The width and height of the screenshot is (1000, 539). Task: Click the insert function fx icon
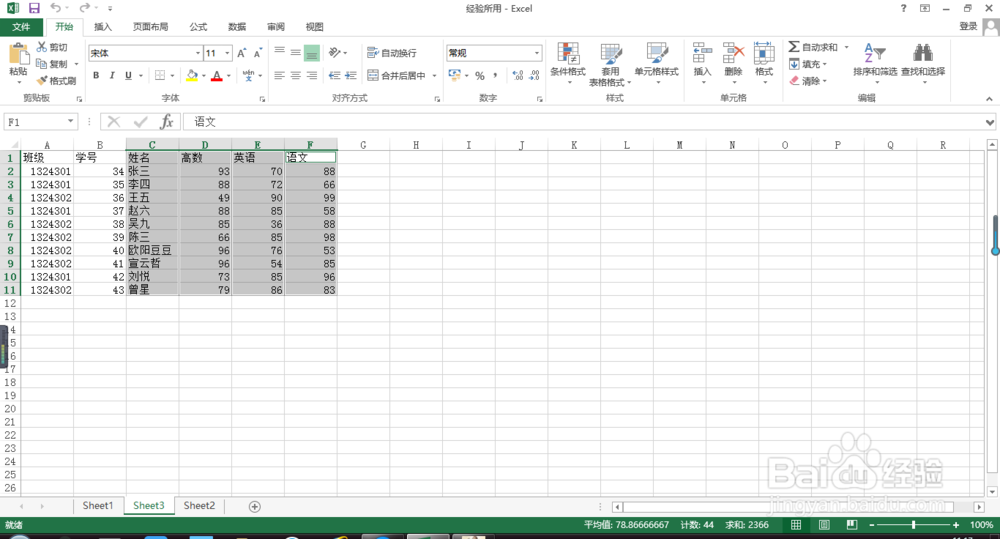tap(166, 121)
